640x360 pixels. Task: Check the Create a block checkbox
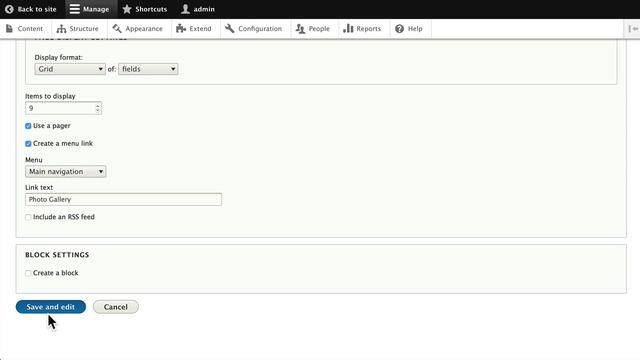[28, 273]
